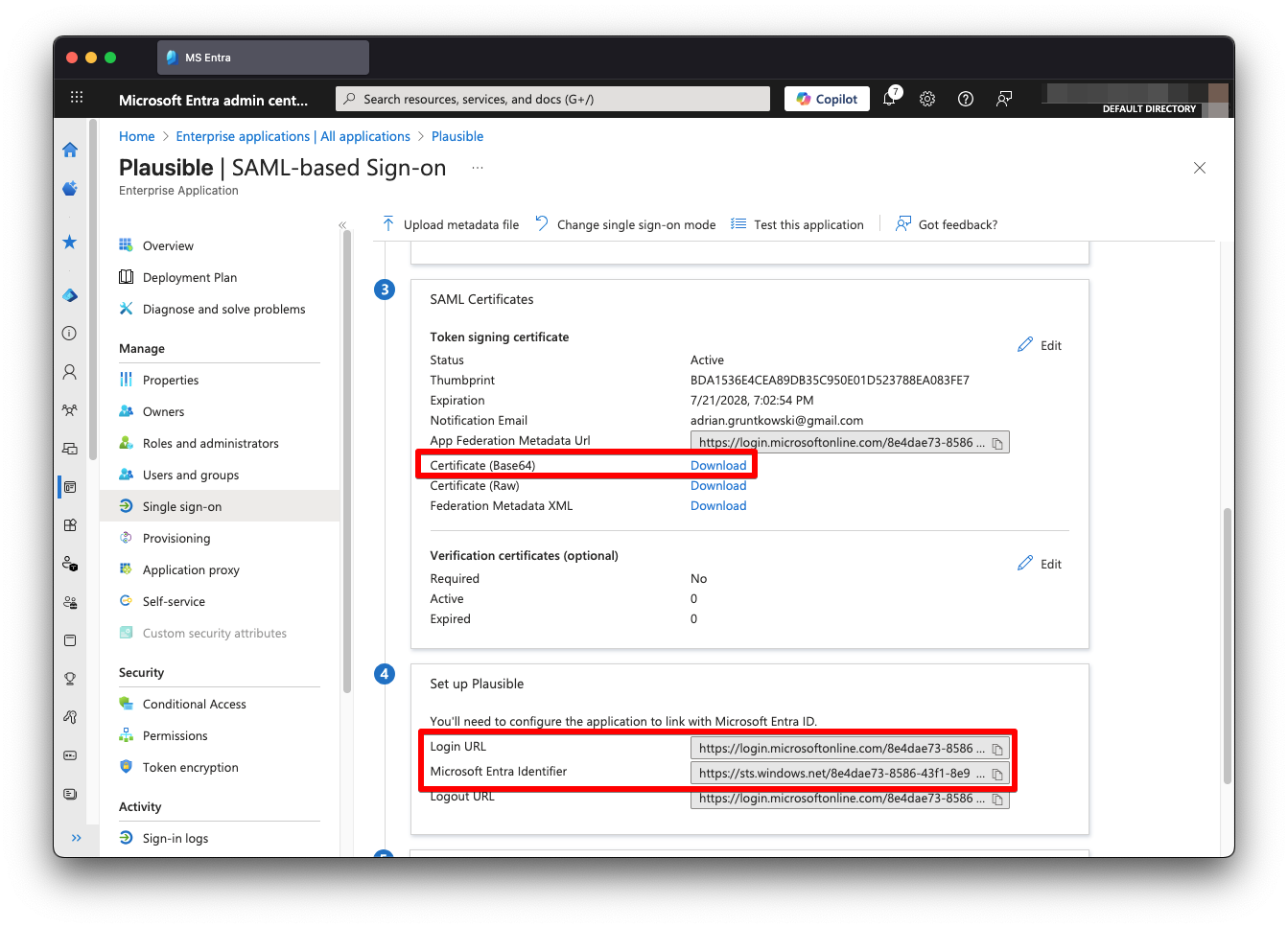Download the Certificate (Base64)
The height and width of the screenshot is (928, 1288).
(718, 466)
